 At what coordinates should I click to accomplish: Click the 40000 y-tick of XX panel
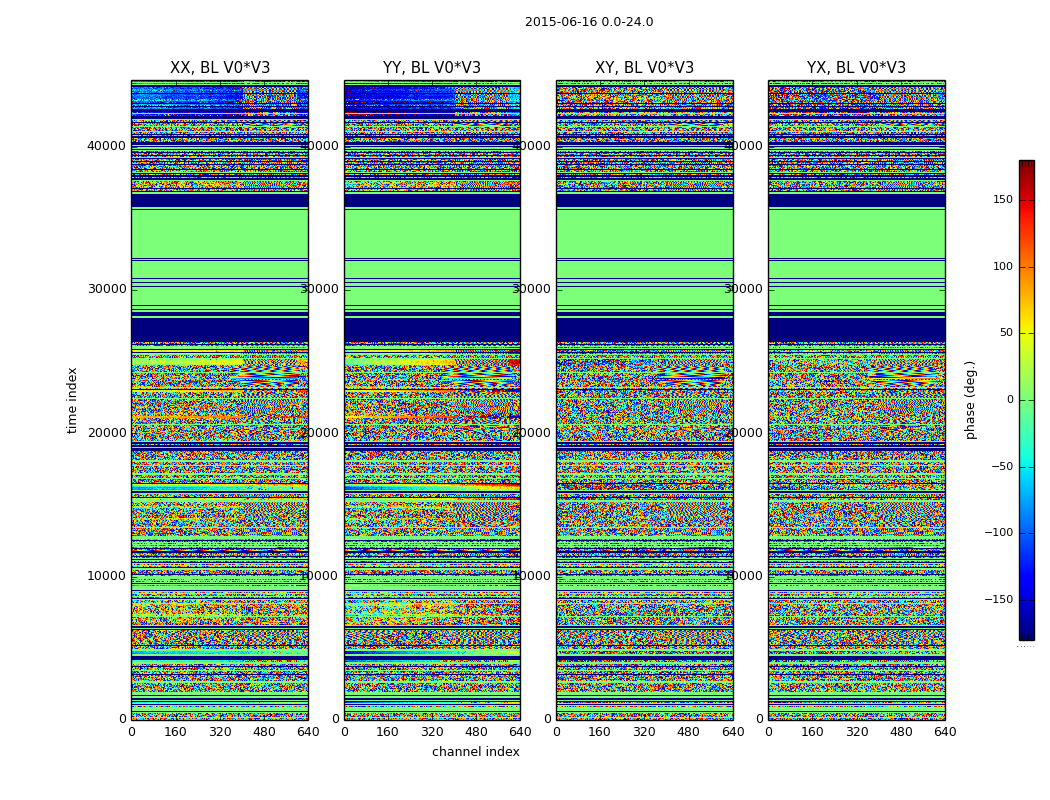click(x=106, y=145)
